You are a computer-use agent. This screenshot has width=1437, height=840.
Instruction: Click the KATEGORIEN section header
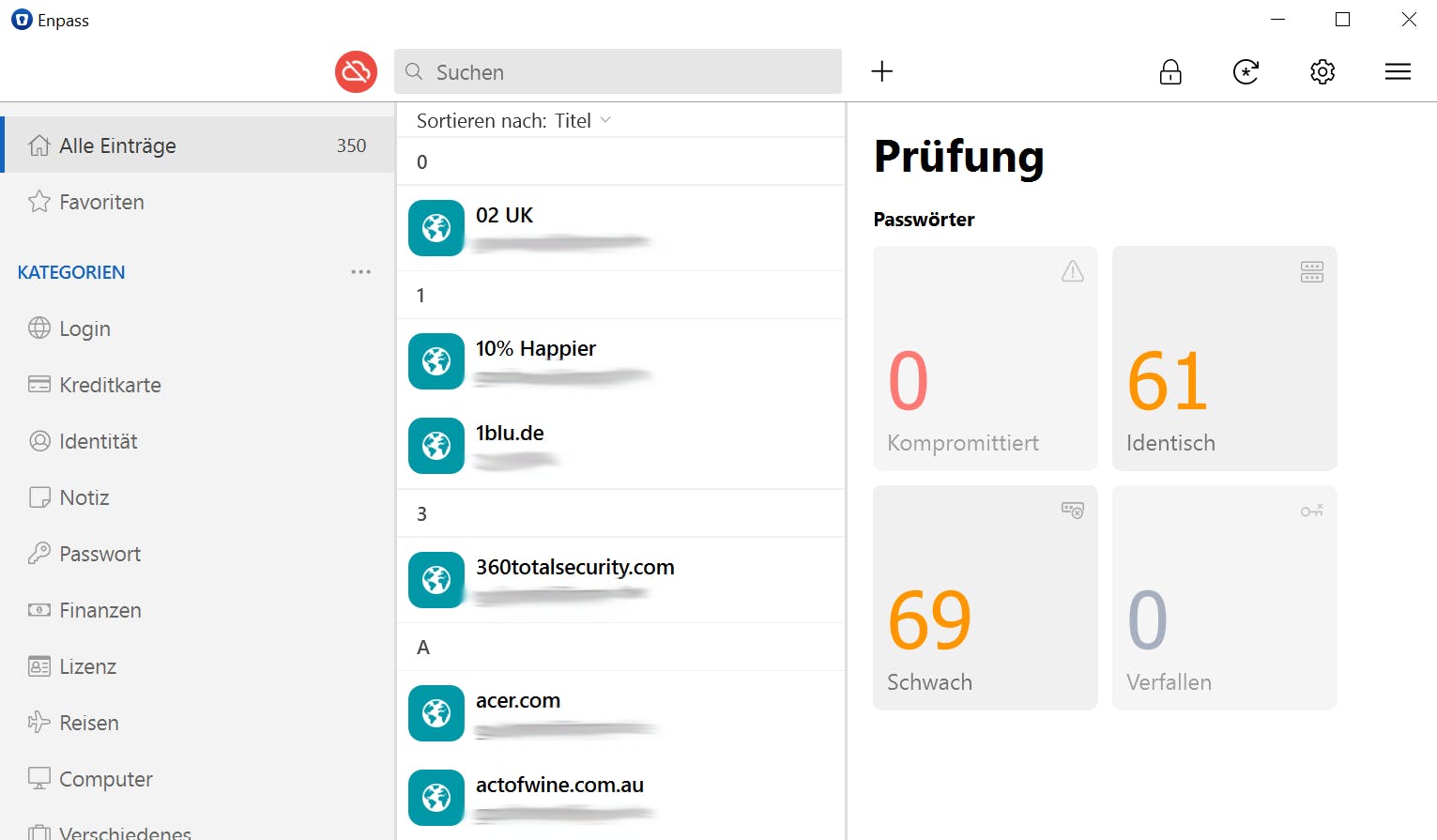pyautogui.click(x=71, y=272)
